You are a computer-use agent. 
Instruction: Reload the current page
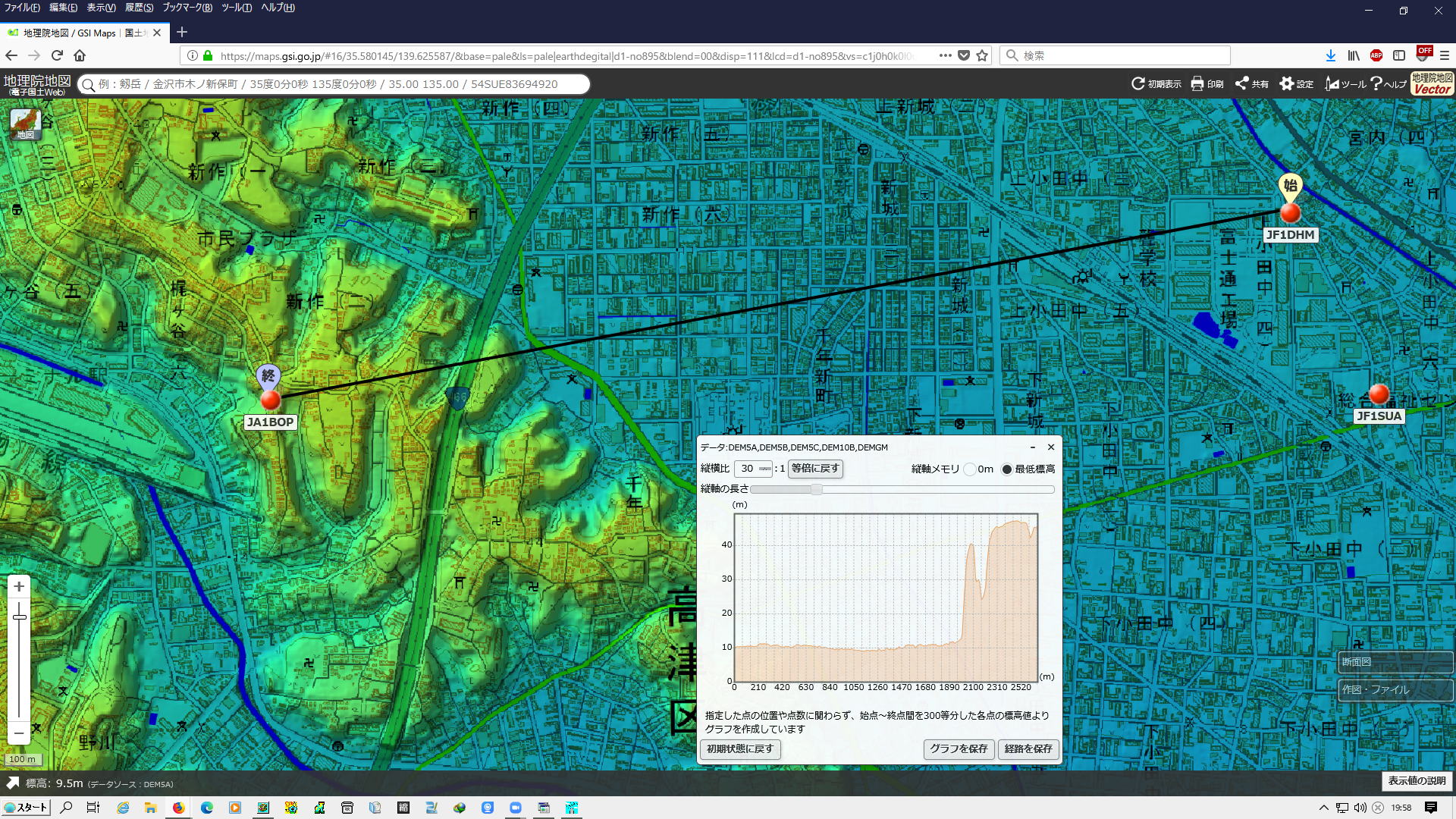tap(57, 55)
